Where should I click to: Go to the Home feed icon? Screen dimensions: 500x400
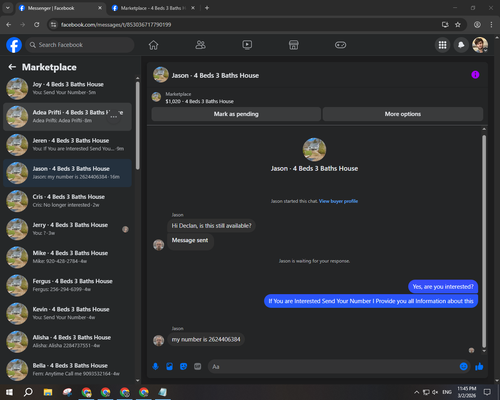point(153,45)
